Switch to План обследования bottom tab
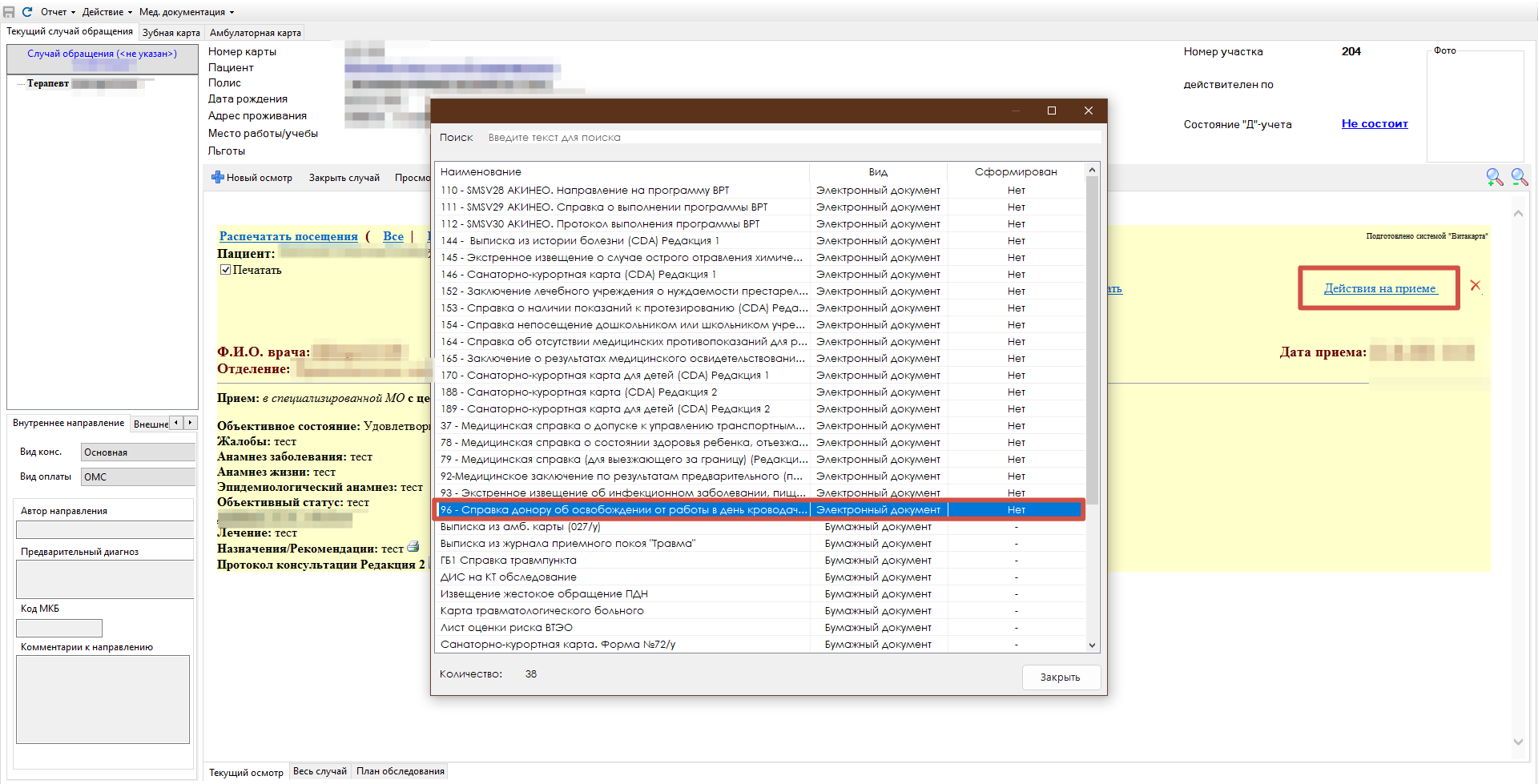The width and height of the screenshot is (1538, 784). [x=401, y=771]
